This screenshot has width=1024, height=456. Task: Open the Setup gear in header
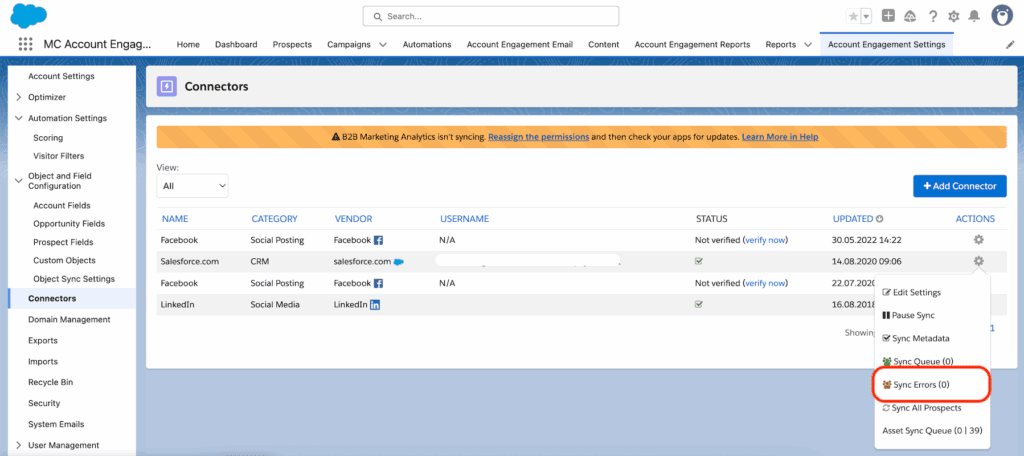coord(953,16)
